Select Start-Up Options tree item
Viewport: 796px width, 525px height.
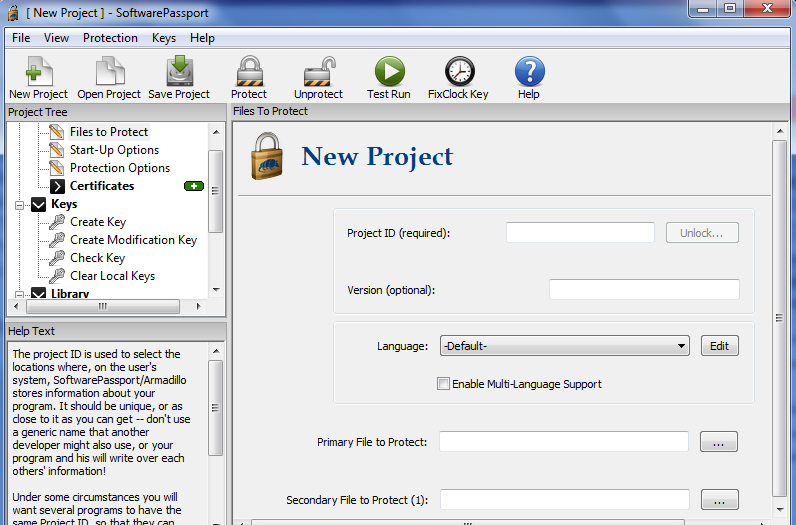tap(114, 150)
